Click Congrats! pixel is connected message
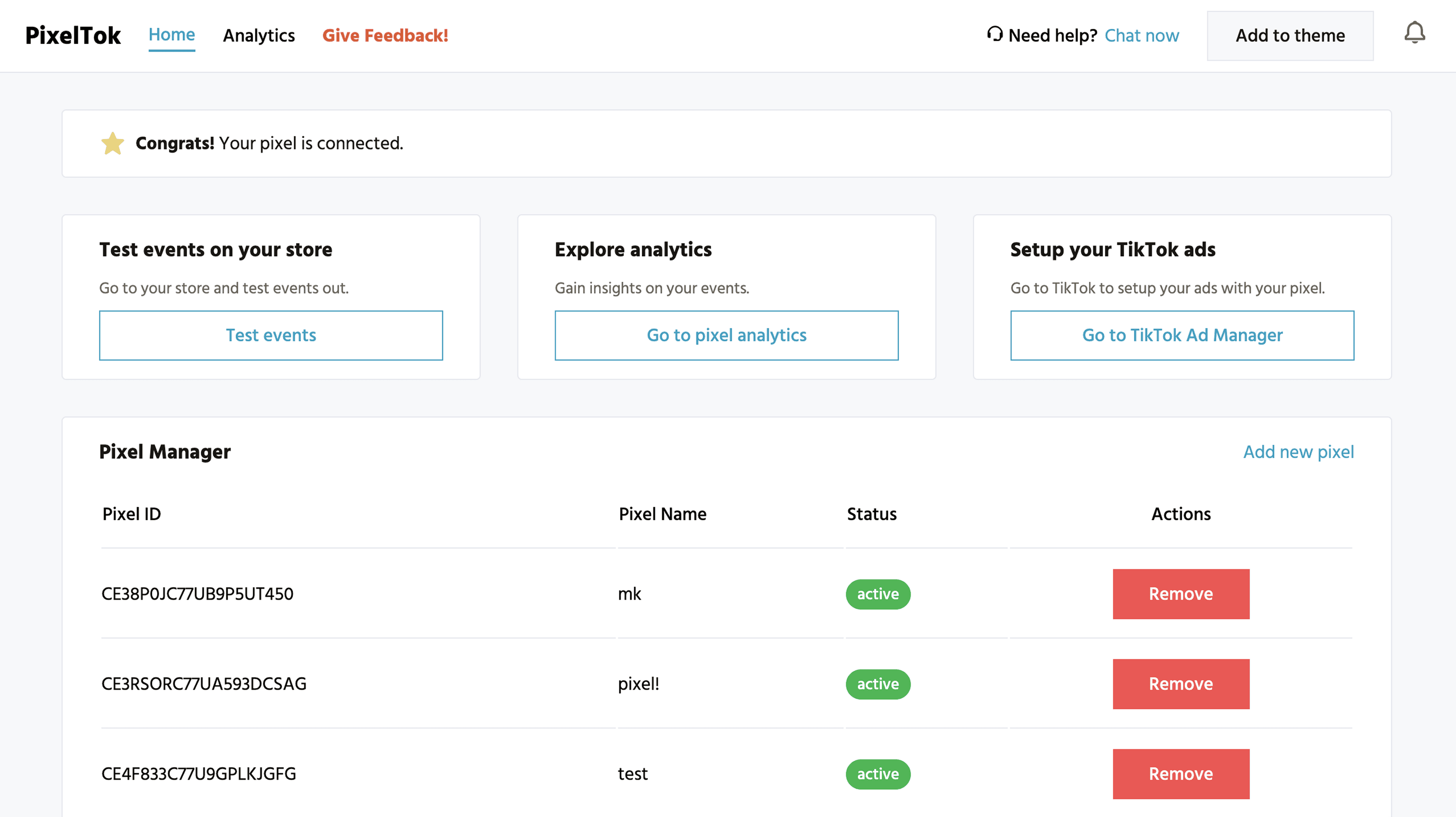The width and height of the screenshot is (1456, 817). point(269,143)
